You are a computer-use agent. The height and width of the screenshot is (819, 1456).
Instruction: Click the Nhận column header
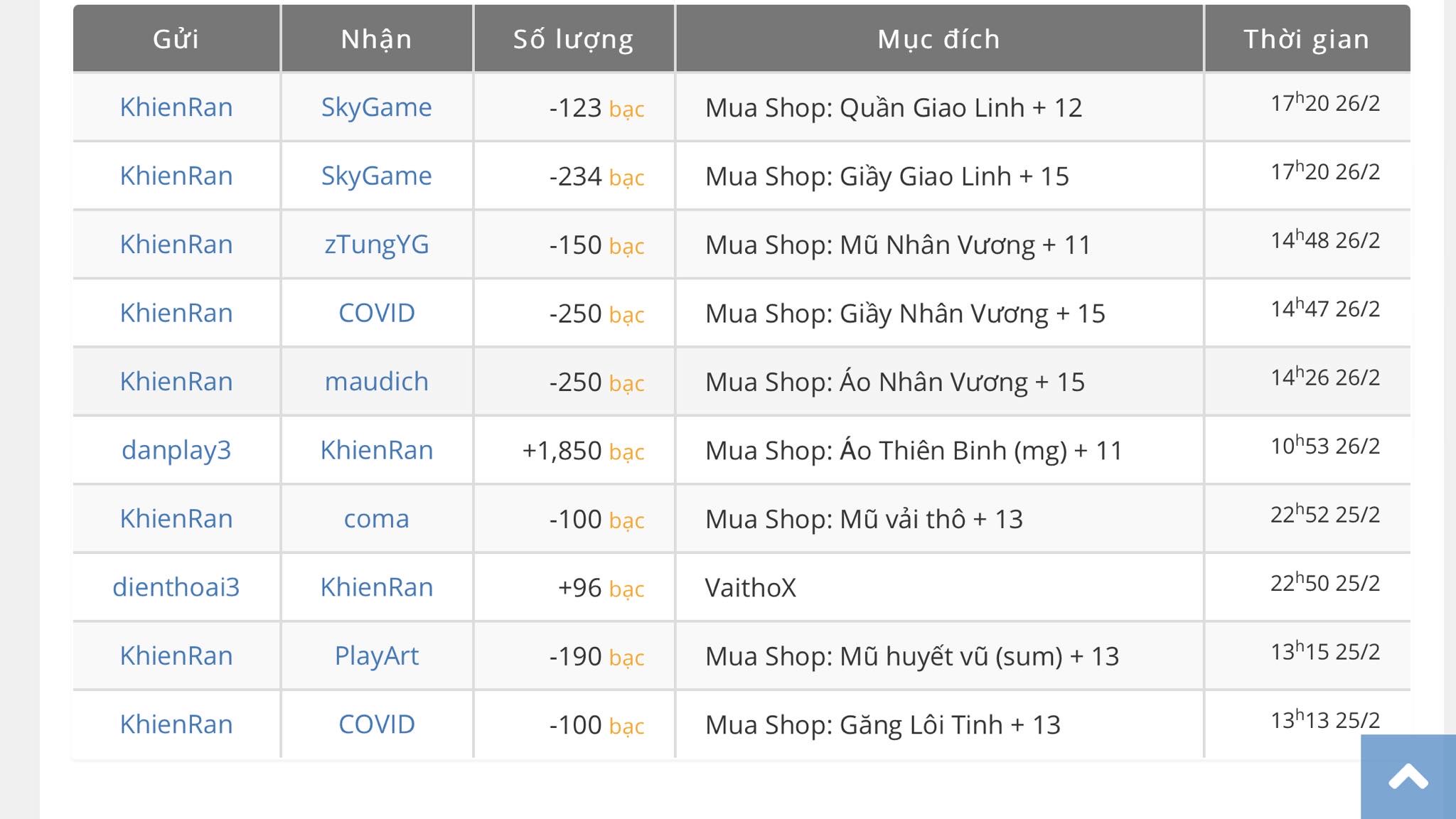coord(376,39)
